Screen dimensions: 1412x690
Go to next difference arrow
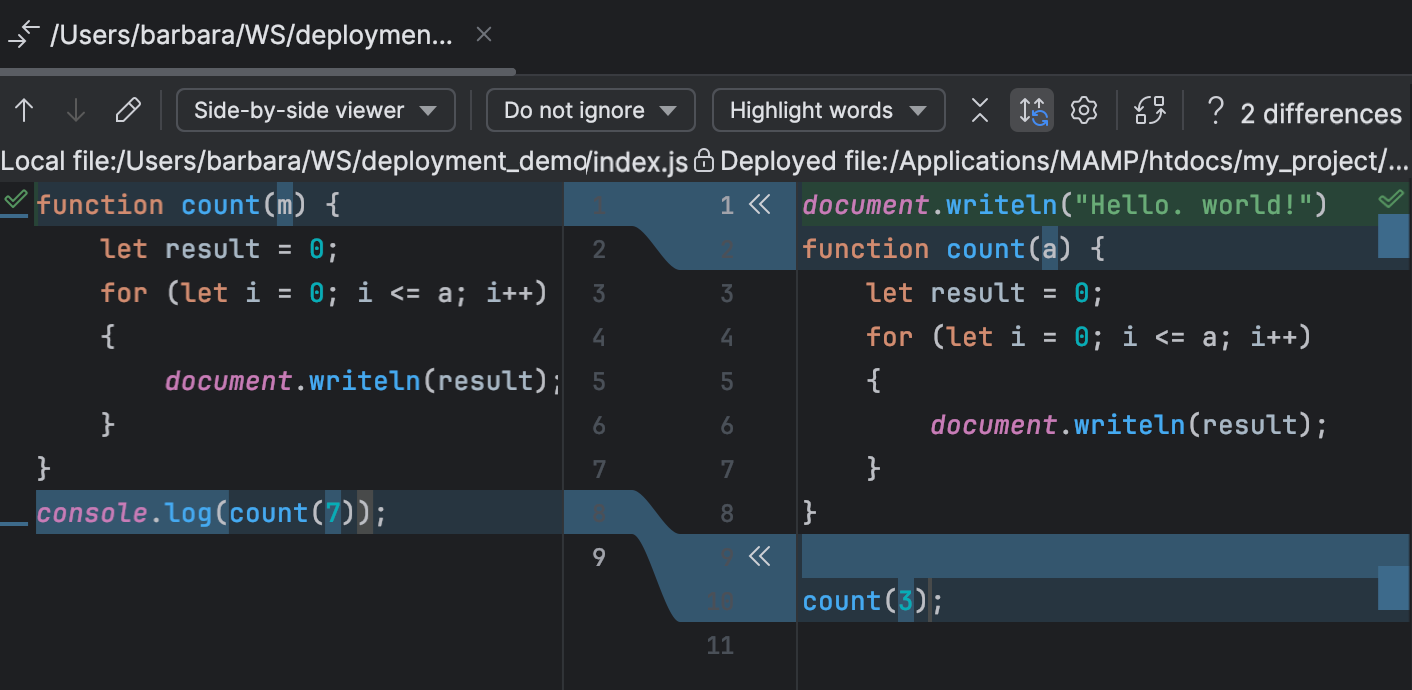(76, 111)
